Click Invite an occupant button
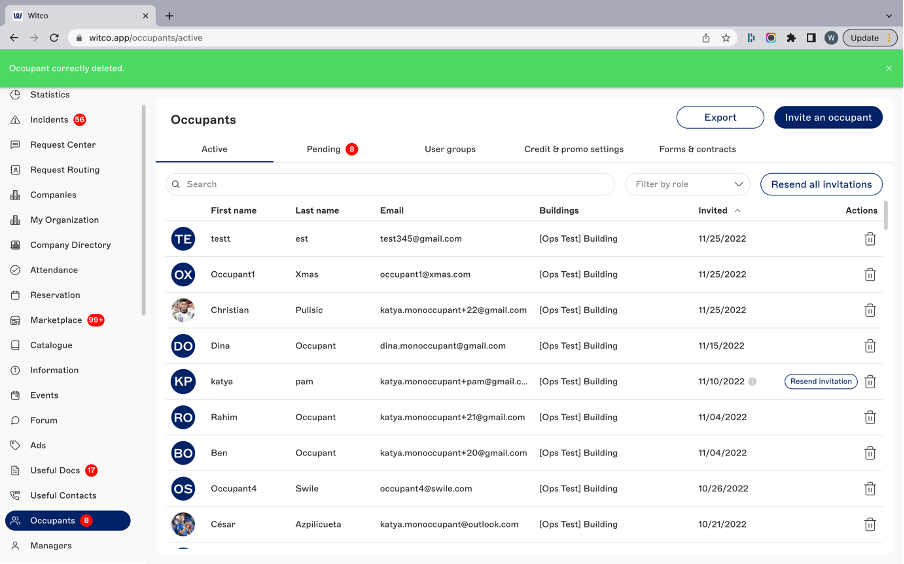This screenshot has width=904, height=564. tap(828, 118)
